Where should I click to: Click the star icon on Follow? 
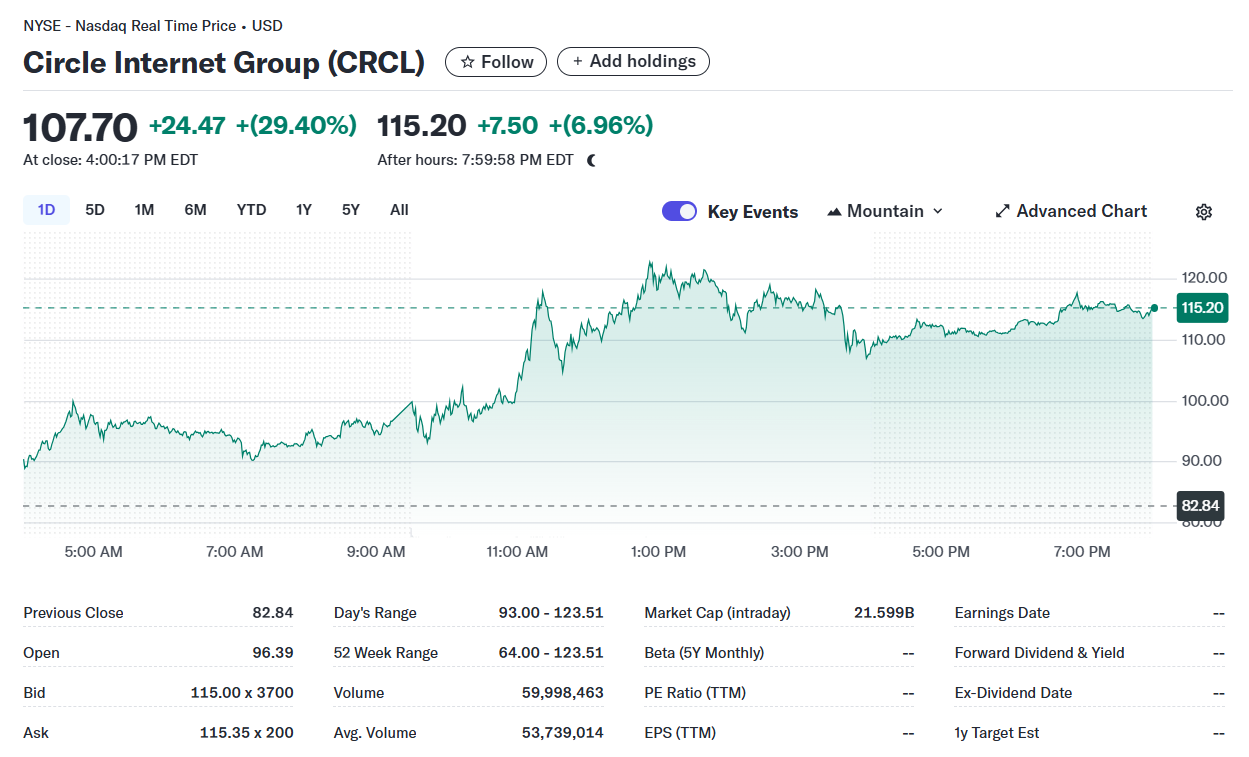point(468,62)
